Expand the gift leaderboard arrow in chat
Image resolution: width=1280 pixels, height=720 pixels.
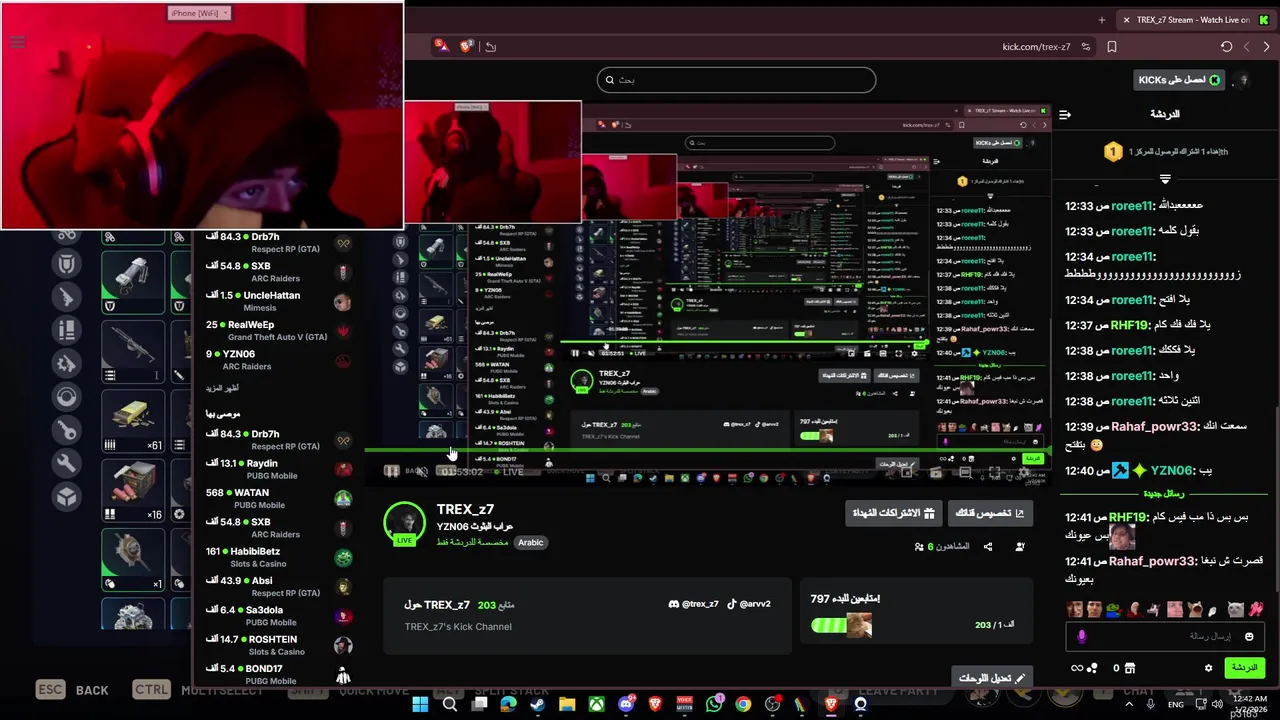click(x=1165, y=179)
